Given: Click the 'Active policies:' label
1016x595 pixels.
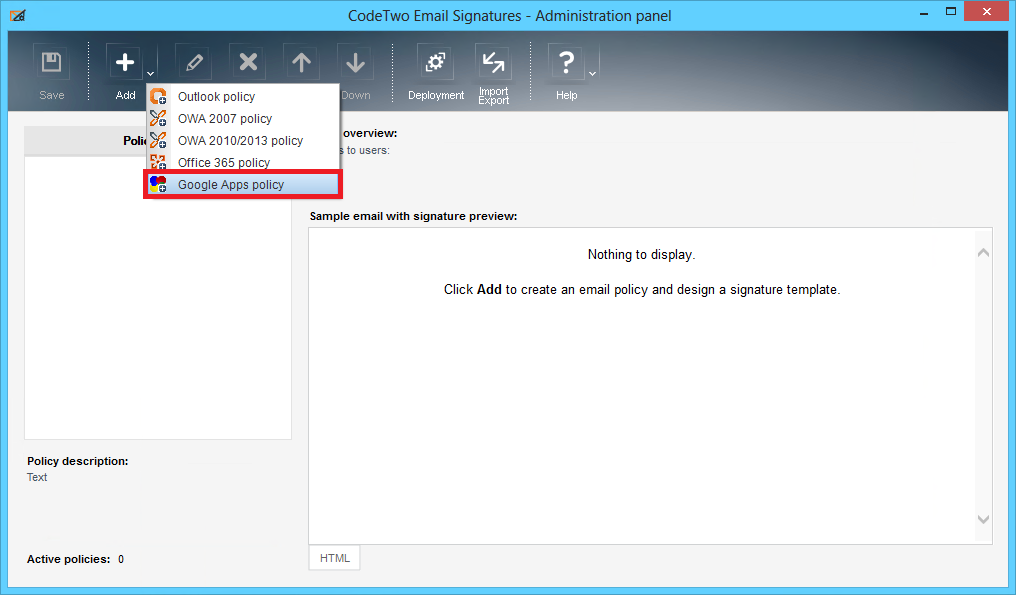Looking at the screenshot, I should click(x=68, y=559).
